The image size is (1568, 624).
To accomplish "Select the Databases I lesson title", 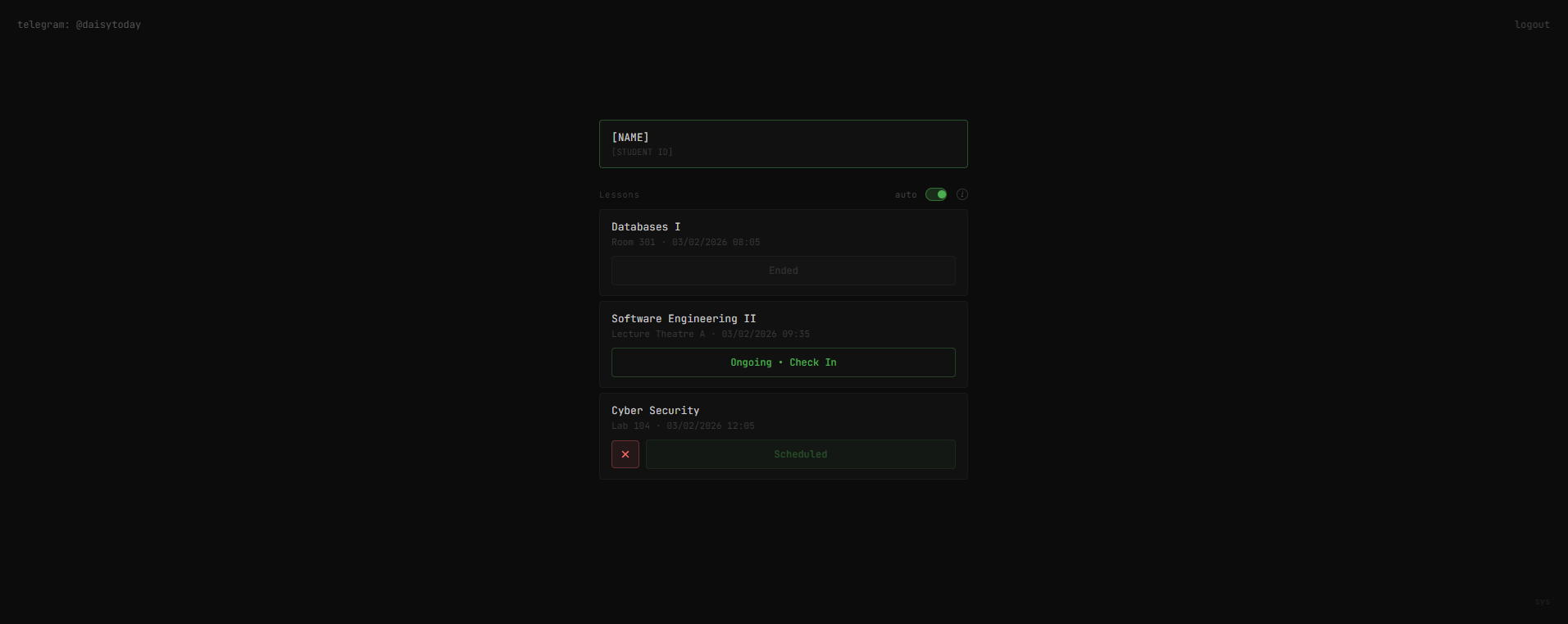I will coord(646,227).
